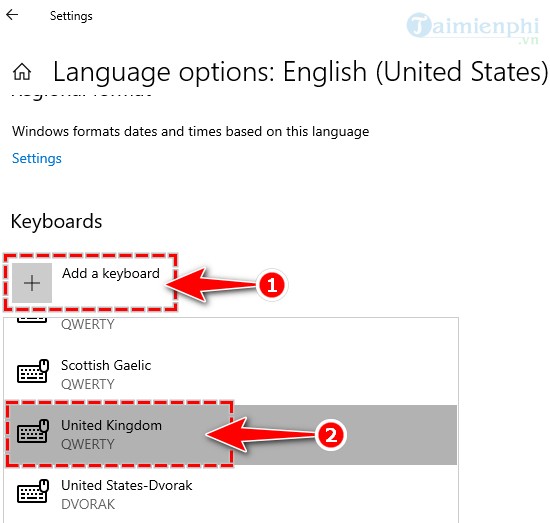Choose Scottish Gaelic from the keyboard list

click(231, 375)
